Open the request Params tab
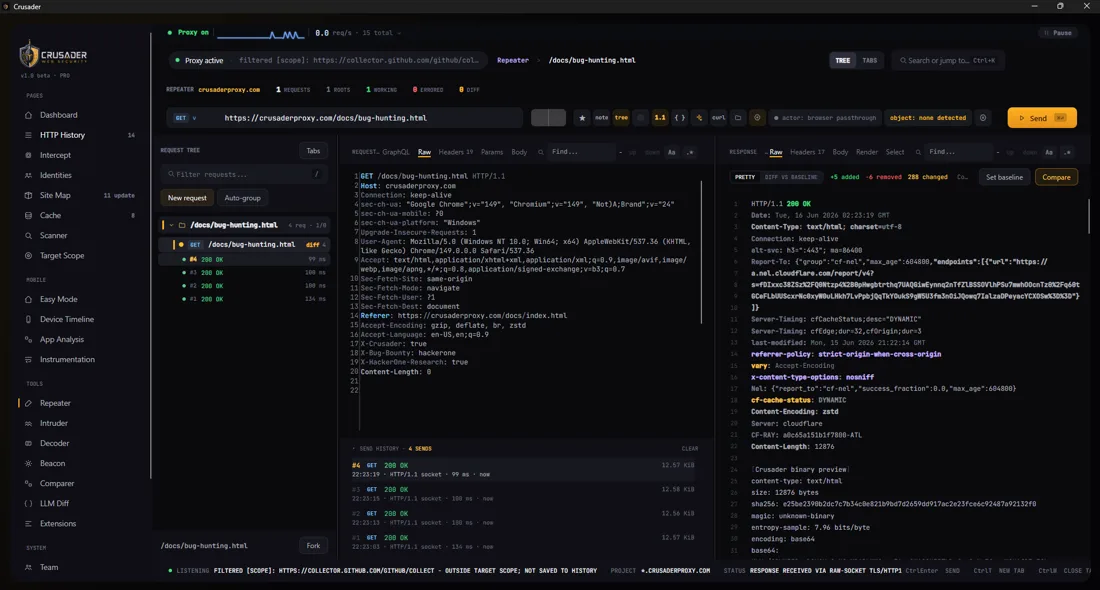The width and height of the screenshot is (1100, 590). tap(492, 152)
